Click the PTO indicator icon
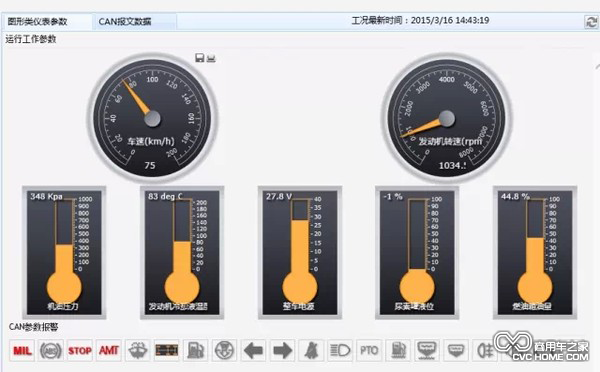This screenshot has height=372, width=600. (x=369, y=350)
